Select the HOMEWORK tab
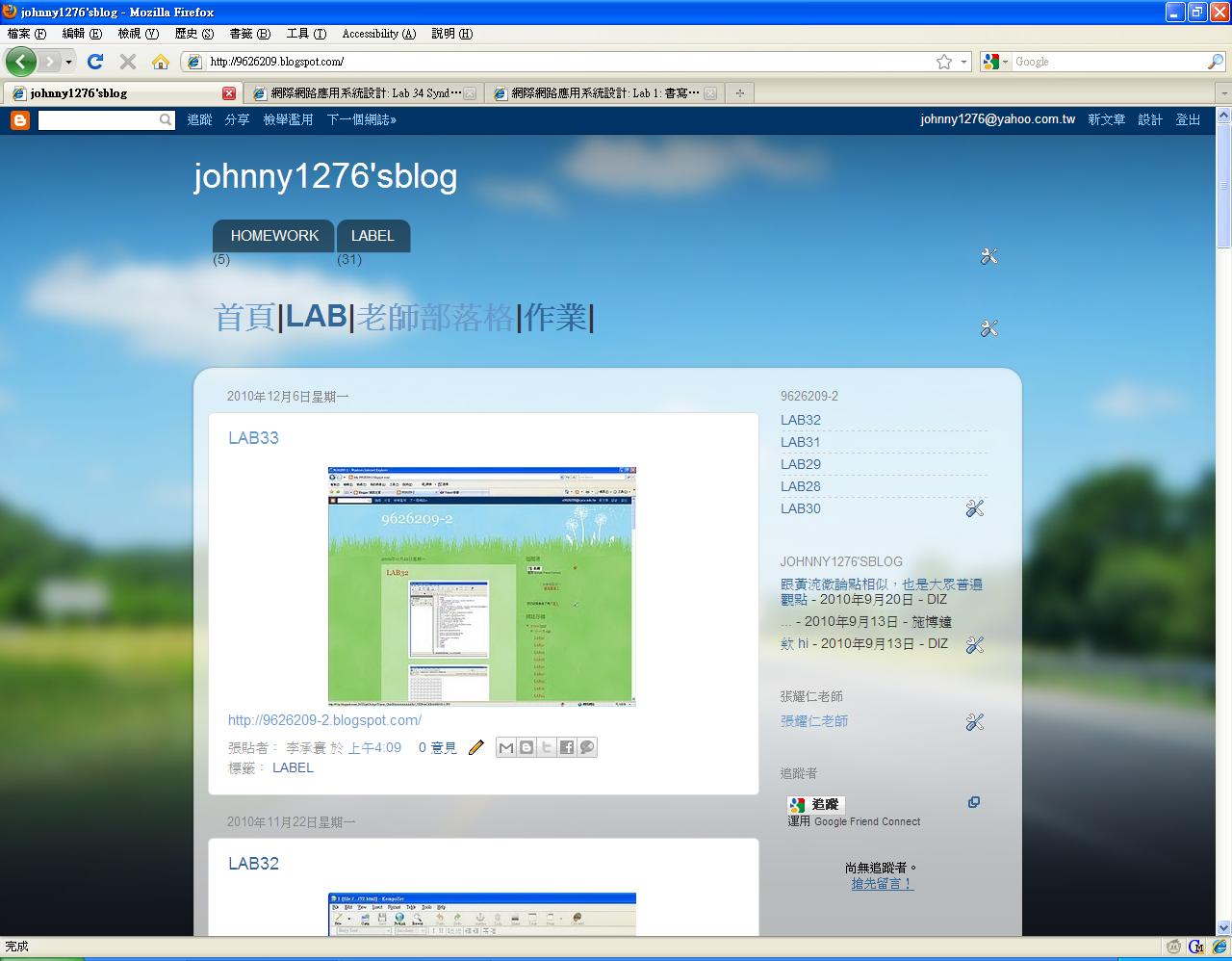The height and width of the screenshot is (961, 1232). pos(274,236)
